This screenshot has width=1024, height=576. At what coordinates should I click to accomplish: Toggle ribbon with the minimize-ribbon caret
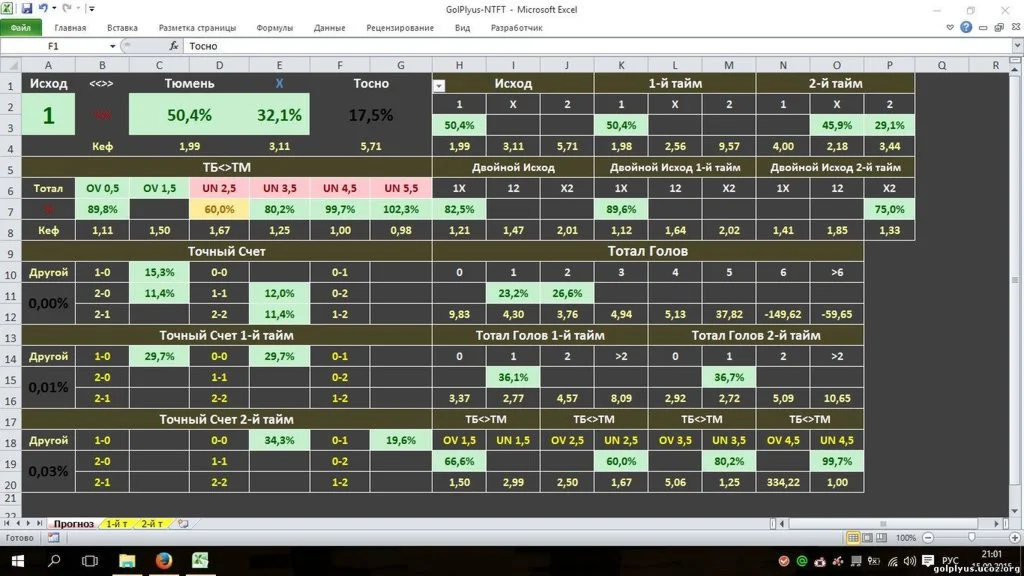pos(950,27)
